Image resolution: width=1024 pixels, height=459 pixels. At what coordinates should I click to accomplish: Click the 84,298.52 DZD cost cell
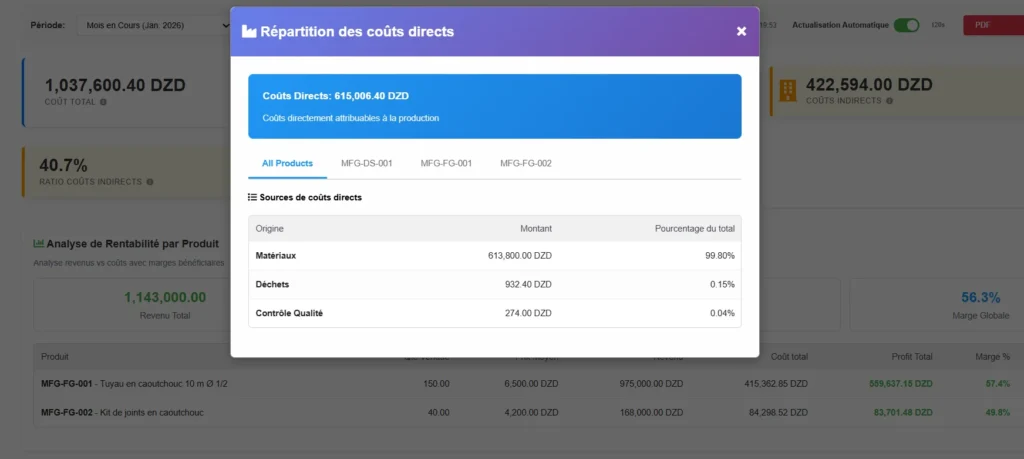(778, 413)
